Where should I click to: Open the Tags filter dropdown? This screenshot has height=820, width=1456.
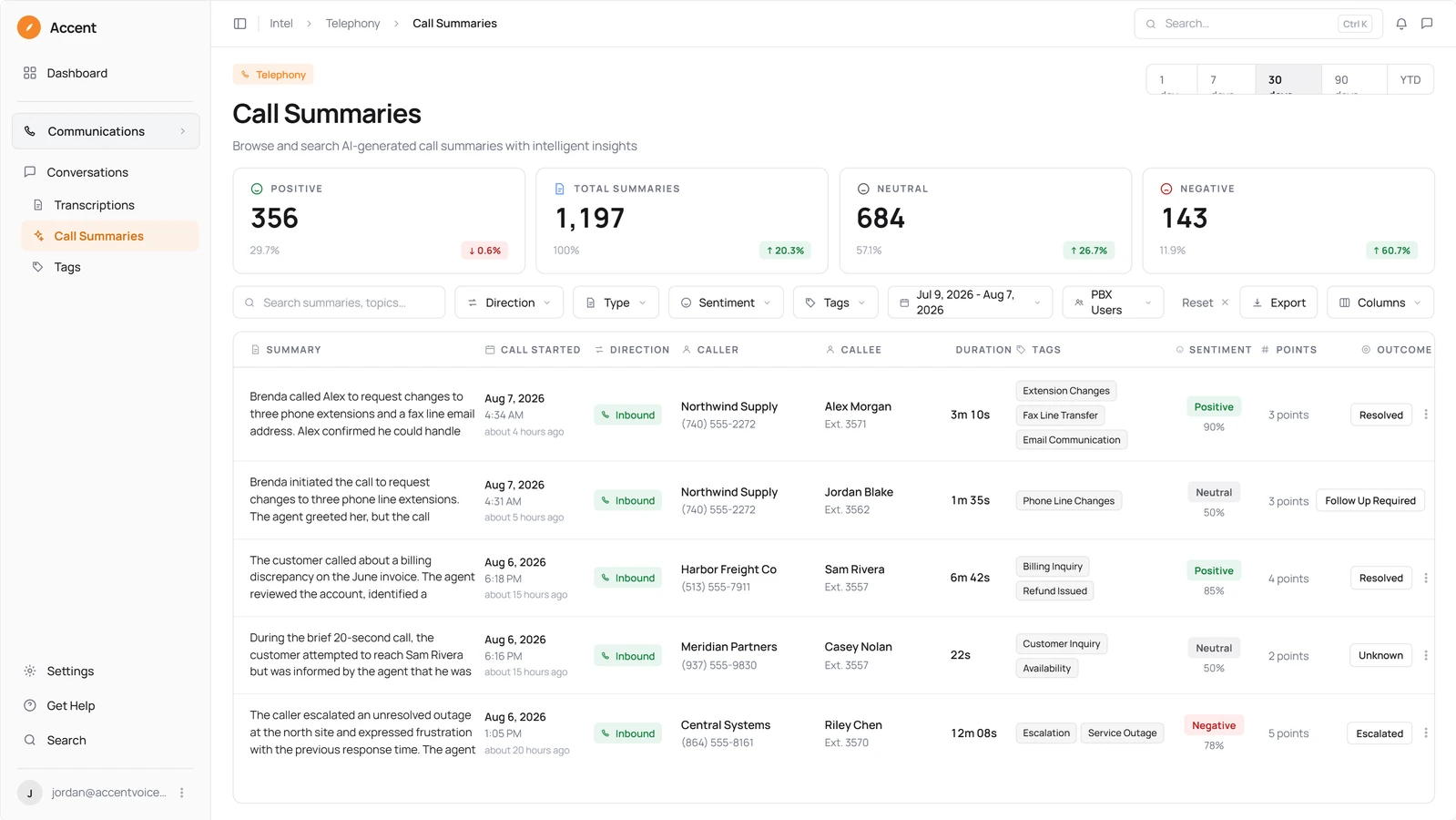[836, 302]
